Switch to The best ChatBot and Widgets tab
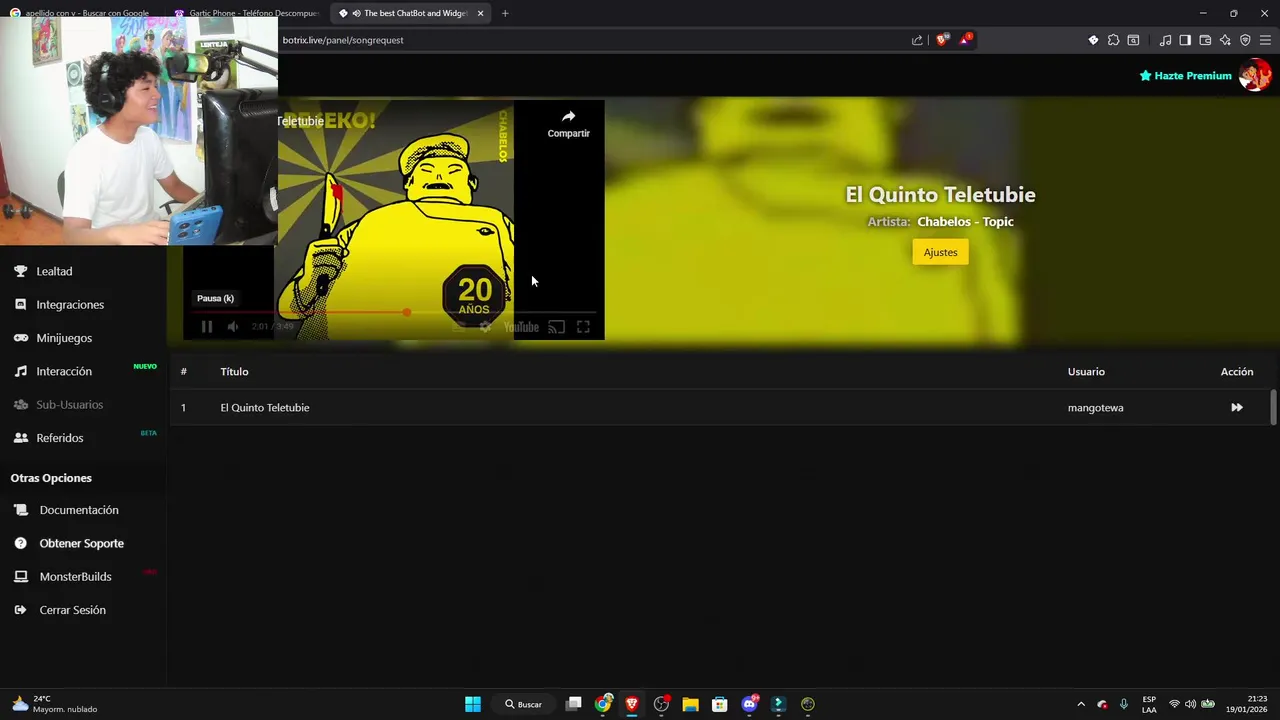1280x720 pixels. (x=410, y=13)
